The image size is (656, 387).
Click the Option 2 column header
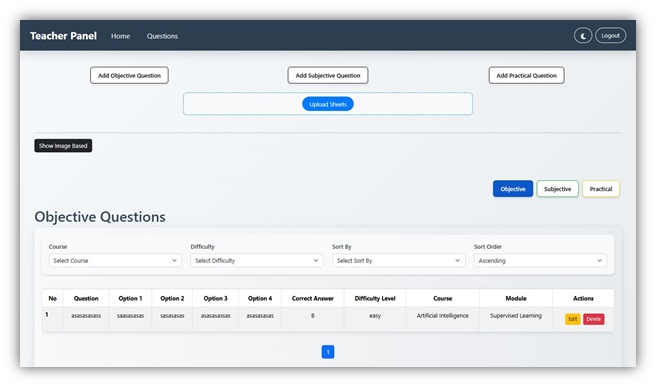(x=172, y=299)
